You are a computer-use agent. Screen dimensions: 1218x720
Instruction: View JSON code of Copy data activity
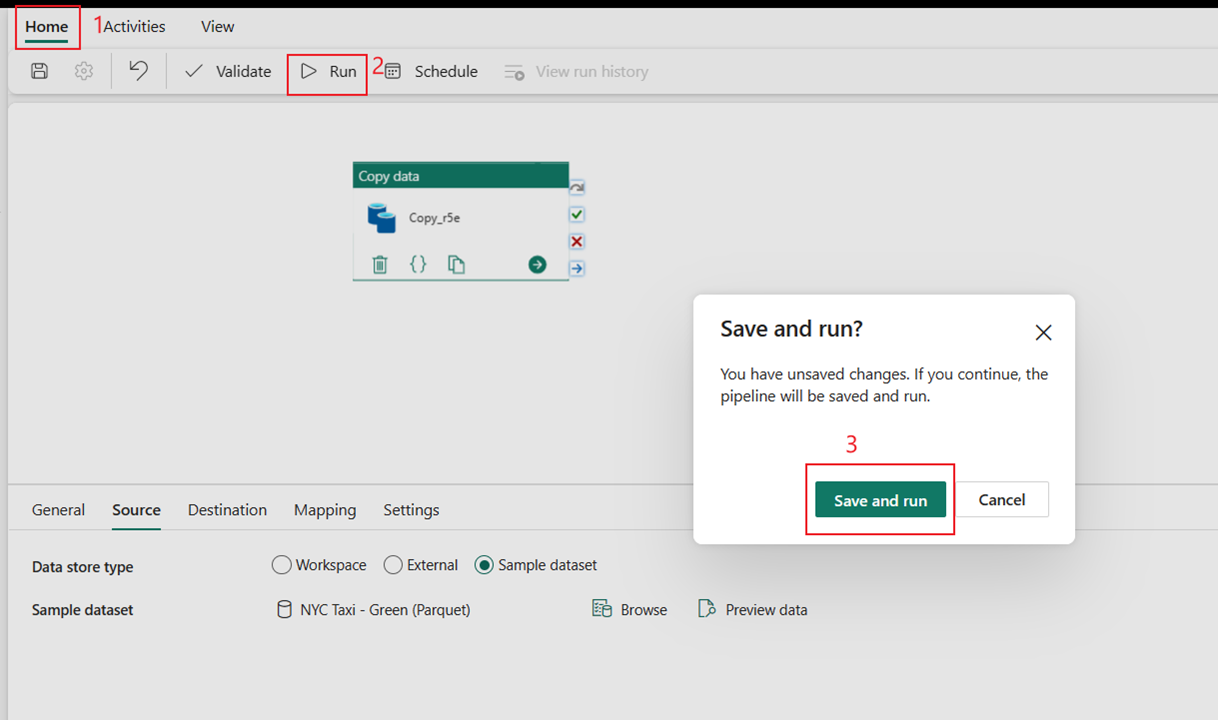(418, 264)
